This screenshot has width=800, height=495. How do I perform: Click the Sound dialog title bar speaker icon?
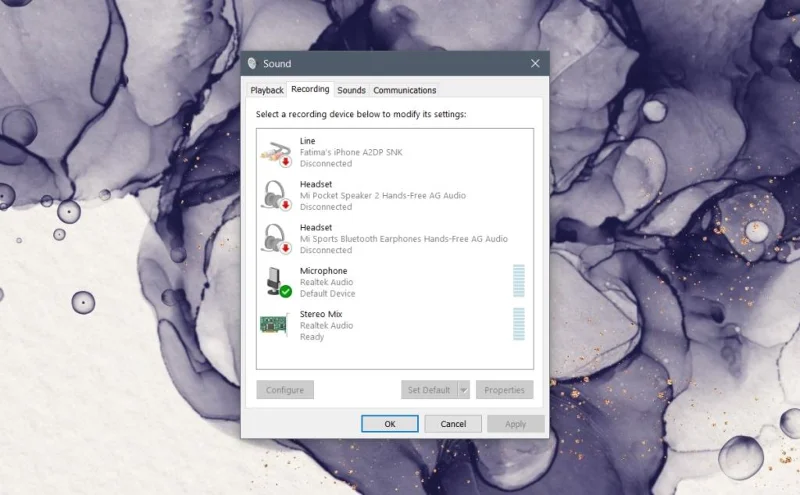coord(252,63)
